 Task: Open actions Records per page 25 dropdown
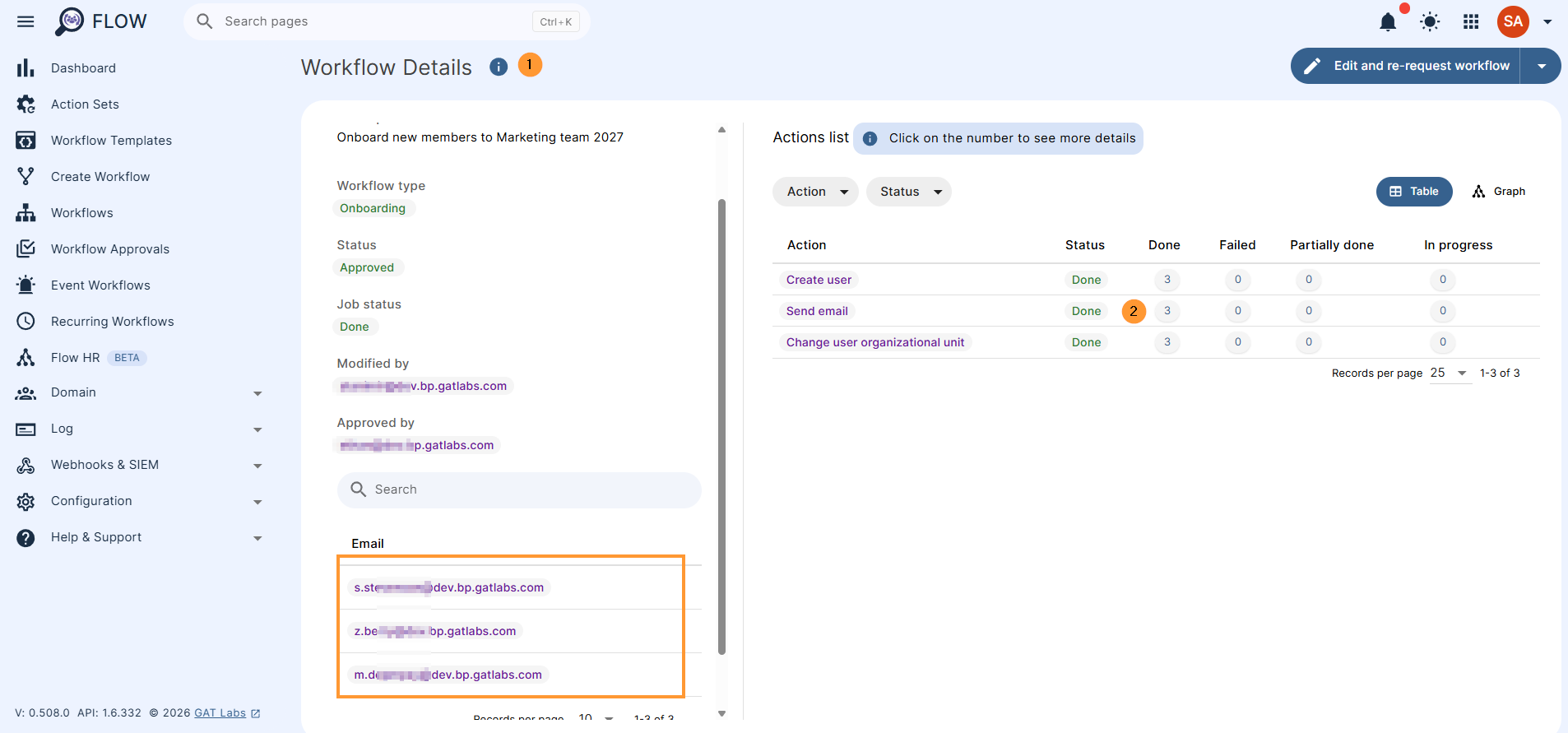point(1450,373)
